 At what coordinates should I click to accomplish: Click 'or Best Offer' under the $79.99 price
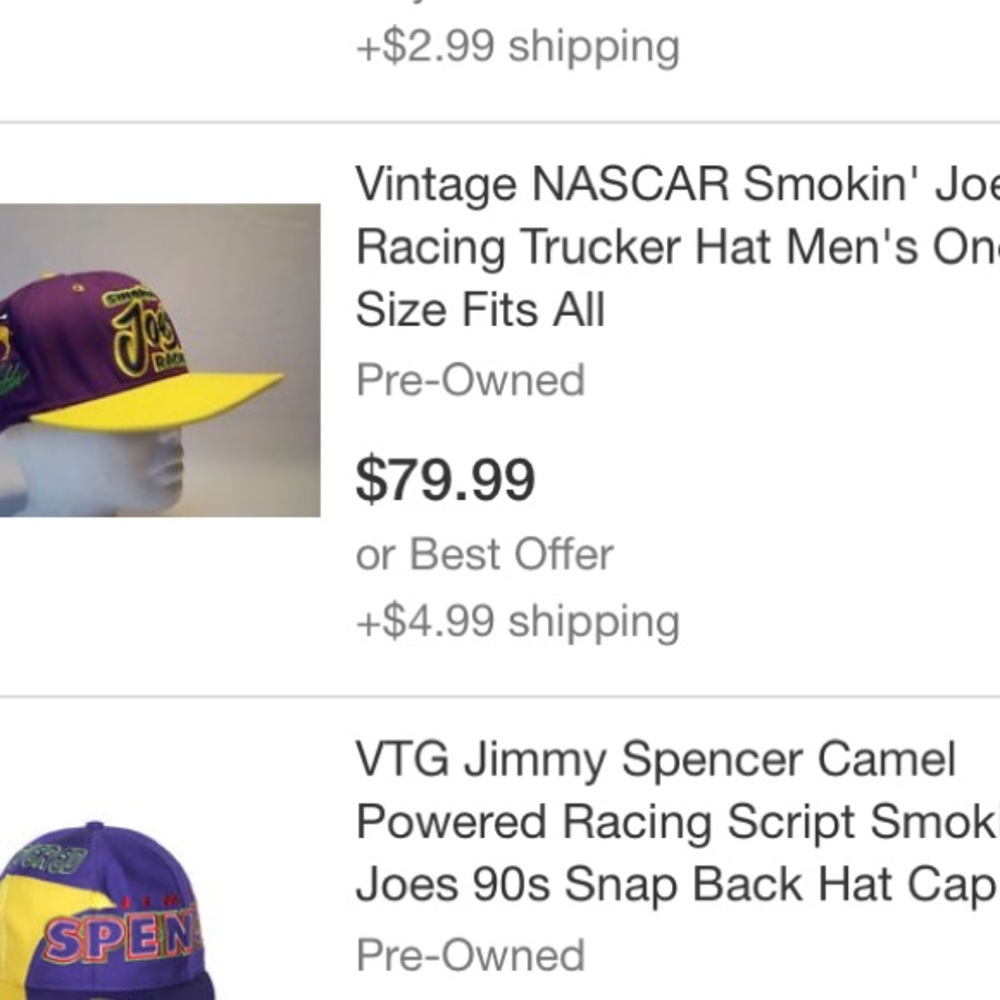pos(484,554)
